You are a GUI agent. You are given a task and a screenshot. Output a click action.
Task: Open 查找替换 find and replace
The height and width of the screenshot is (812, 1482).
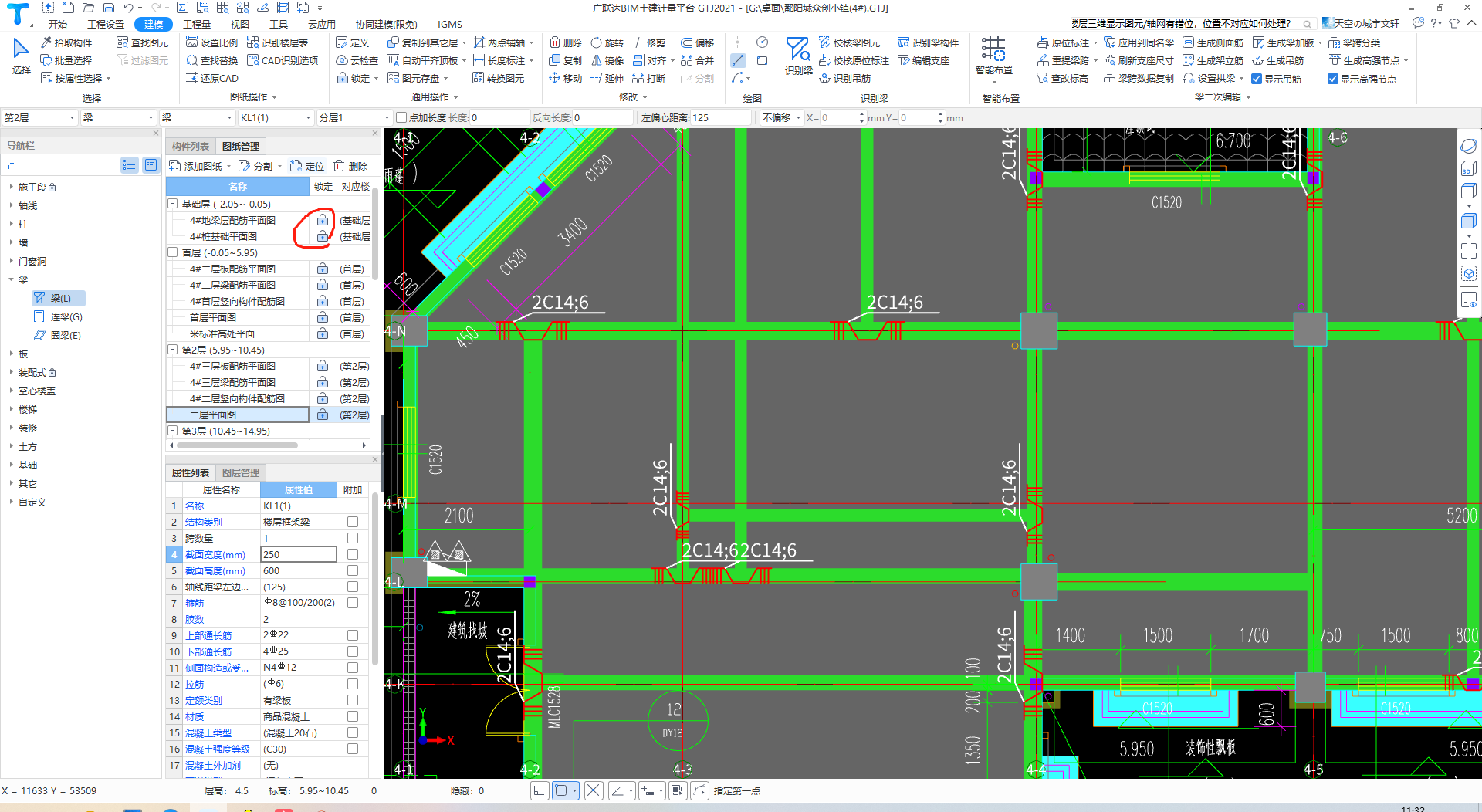(x=212, y=60)
